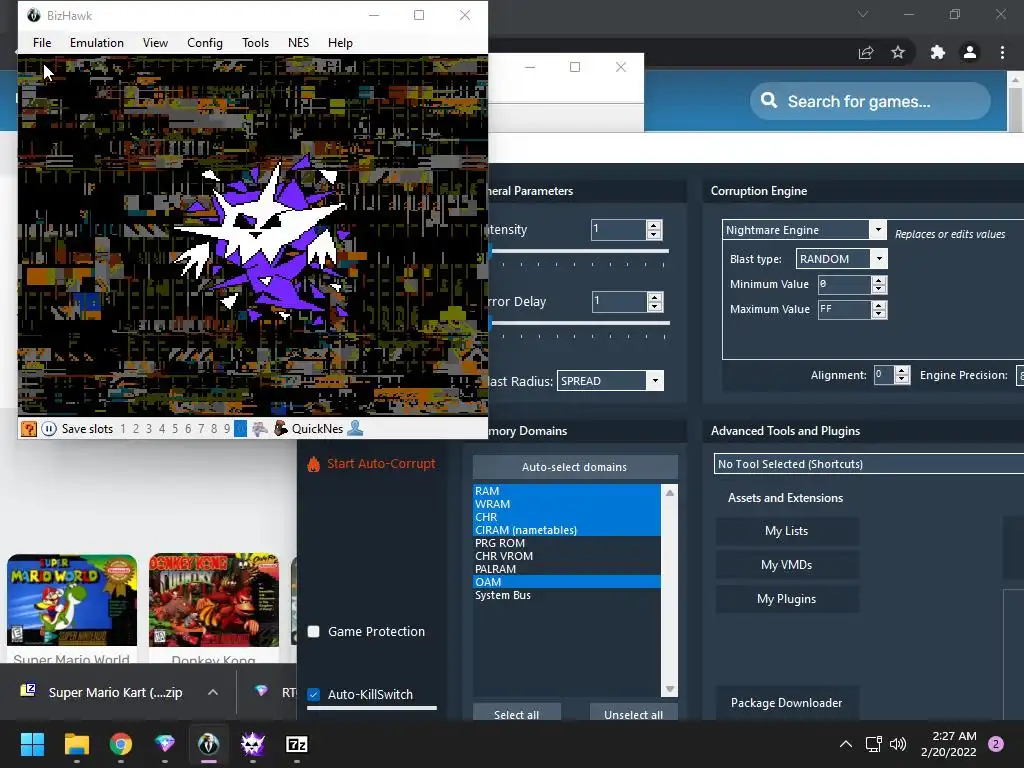Increase the Intensity value with up arrow
Image resolution: width=1024 pixels, height=768 pixels.
pyautogui.click(x=654, y=225)
